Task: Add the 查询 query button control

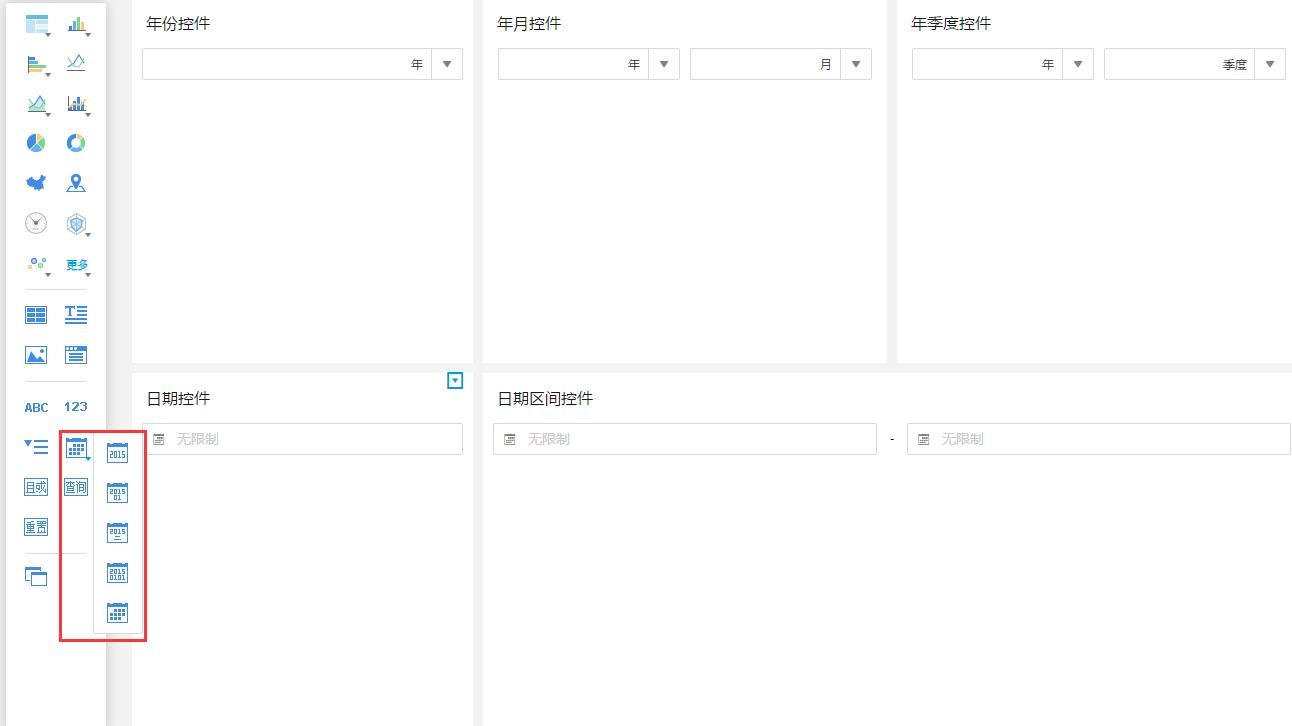Action: [x=76, y=487]
